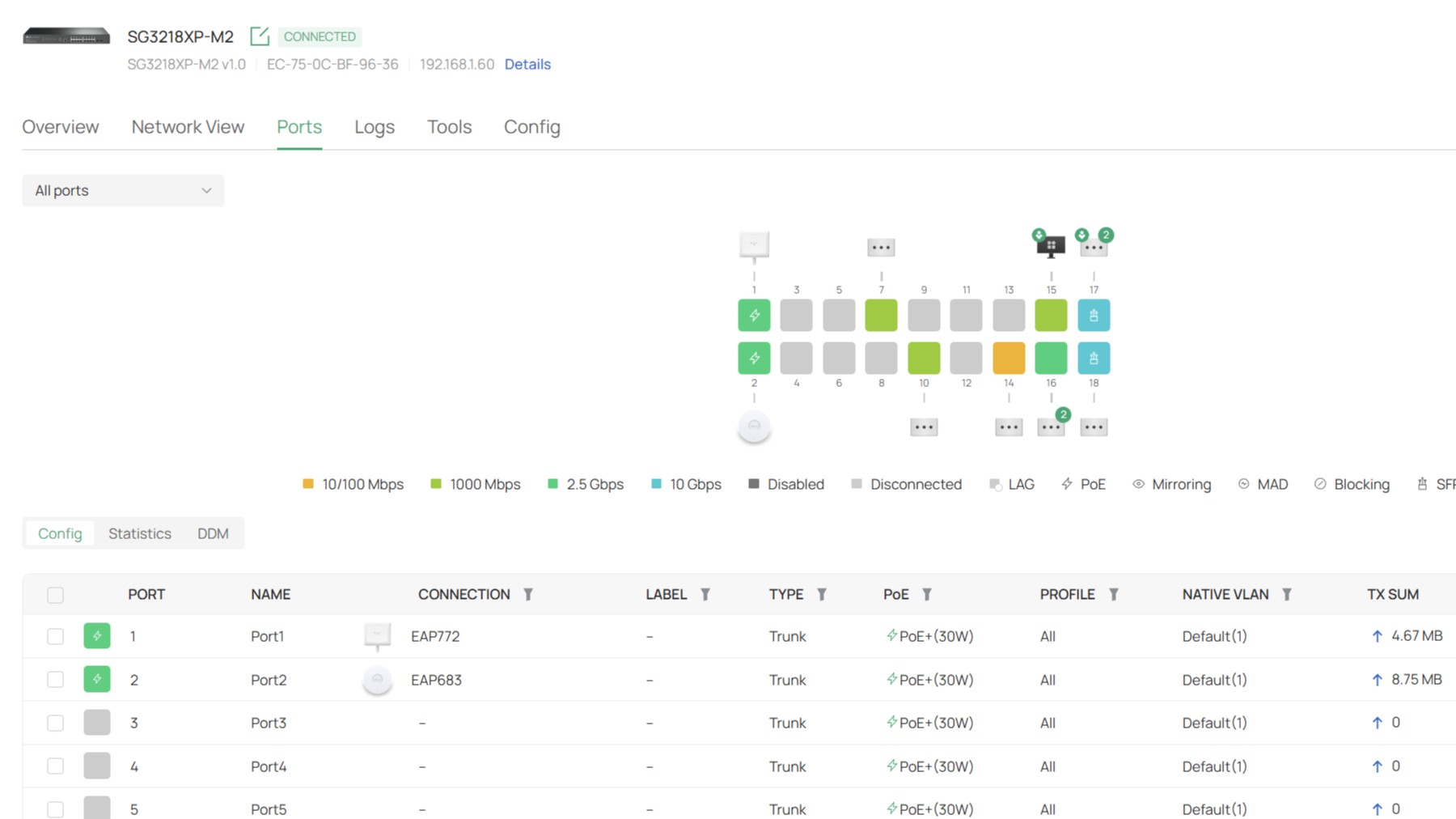Select the DDM sub-tab
Image resolution: width=1456 pixels, height=819 pixels.
[x=213, y=533]
